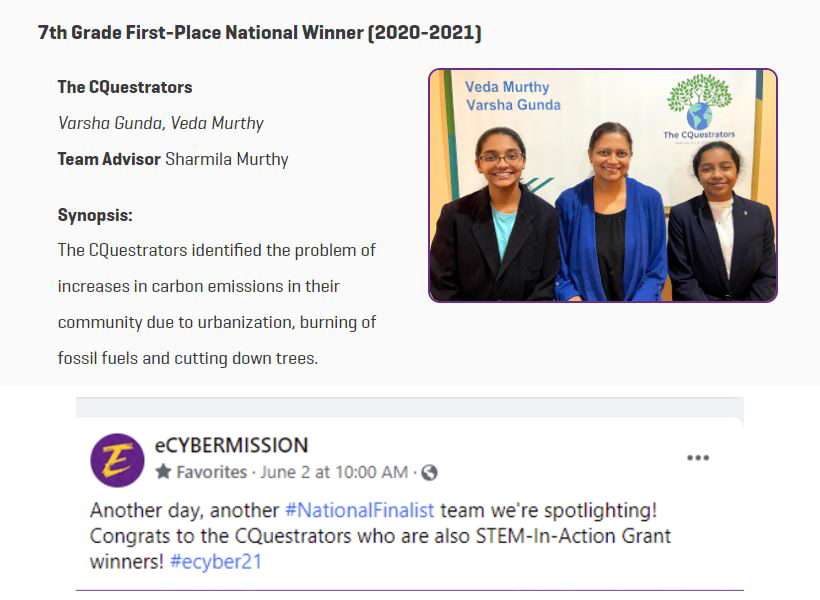This screenshot has height=600, width=820.
Task: Click the Team Advisor Sharmila Murthy line
Action: [x=173, y=159]
